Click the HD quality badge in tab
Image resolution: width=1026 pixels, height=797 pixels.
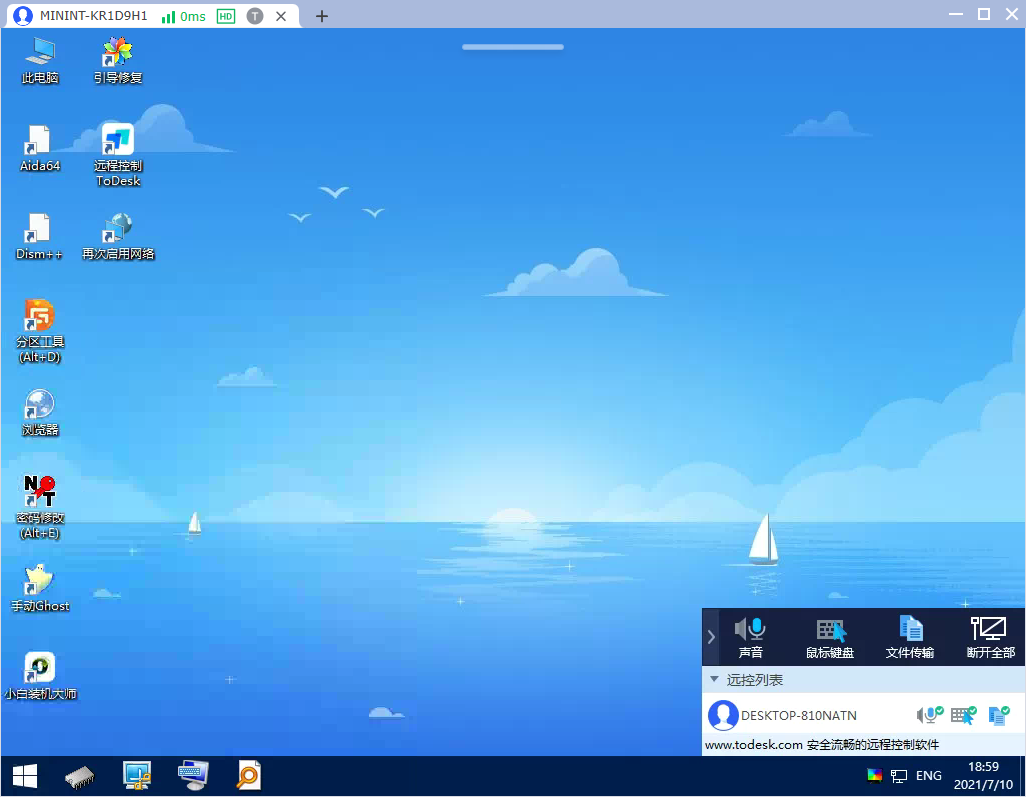(226, 16)
